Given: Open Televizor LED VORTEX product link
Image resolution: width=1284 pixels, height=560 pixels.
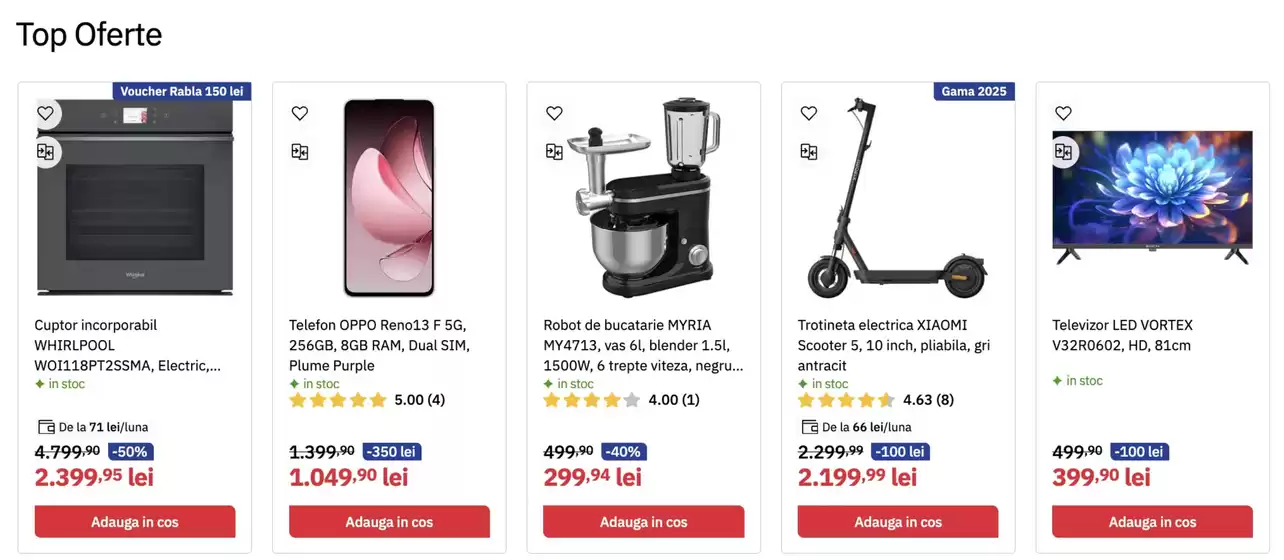Looking at the screenshot, I should click(1122, 335).
